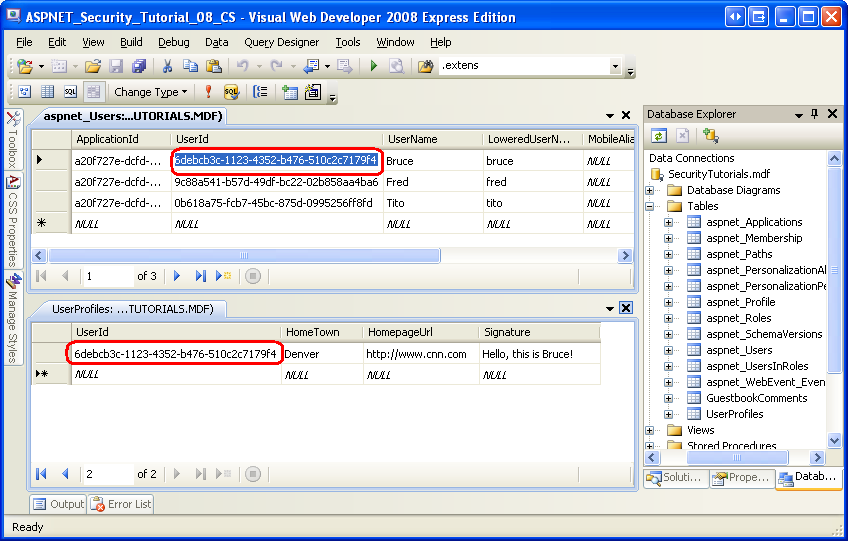This screenshot has width=848, height=541.
Task: Click the aspnet_Users grid horizontal scrollbar thumb
Action: tap(244, 255)
